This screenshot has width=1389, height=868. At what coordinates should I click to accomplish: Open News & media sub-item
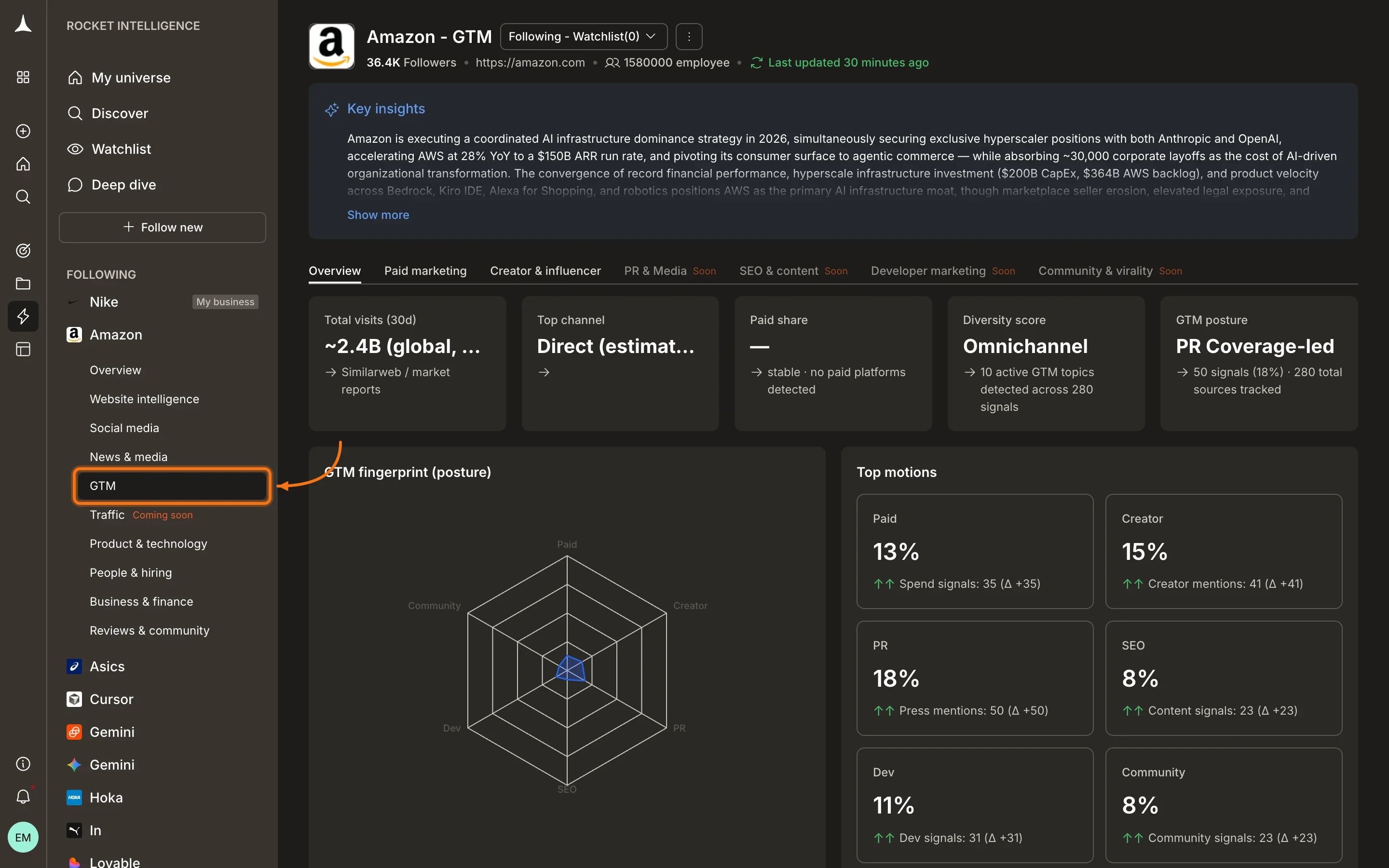tap(129, 457)
